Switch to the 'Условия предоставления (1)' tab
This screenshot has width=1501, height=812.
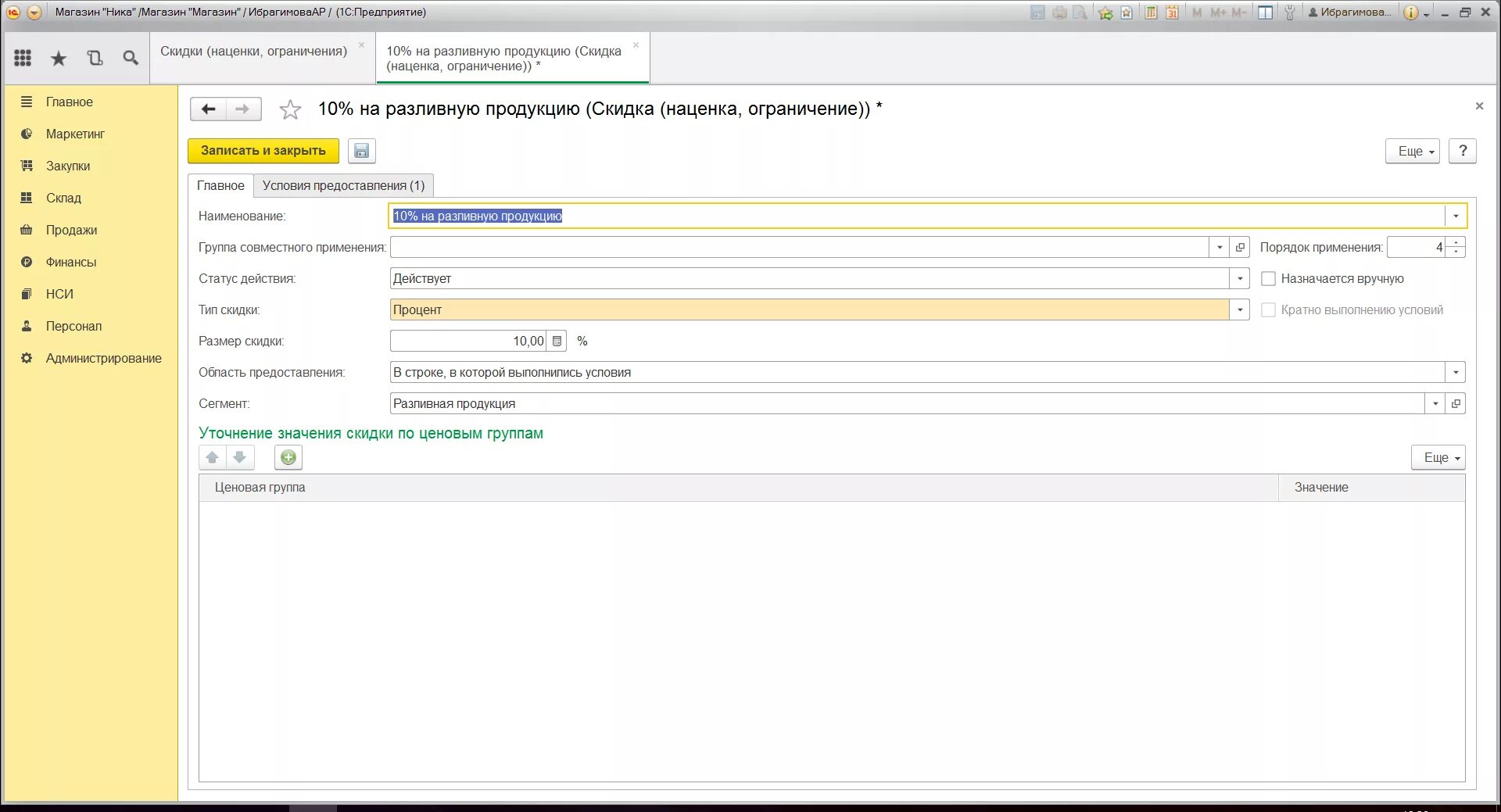coord(343,185)
